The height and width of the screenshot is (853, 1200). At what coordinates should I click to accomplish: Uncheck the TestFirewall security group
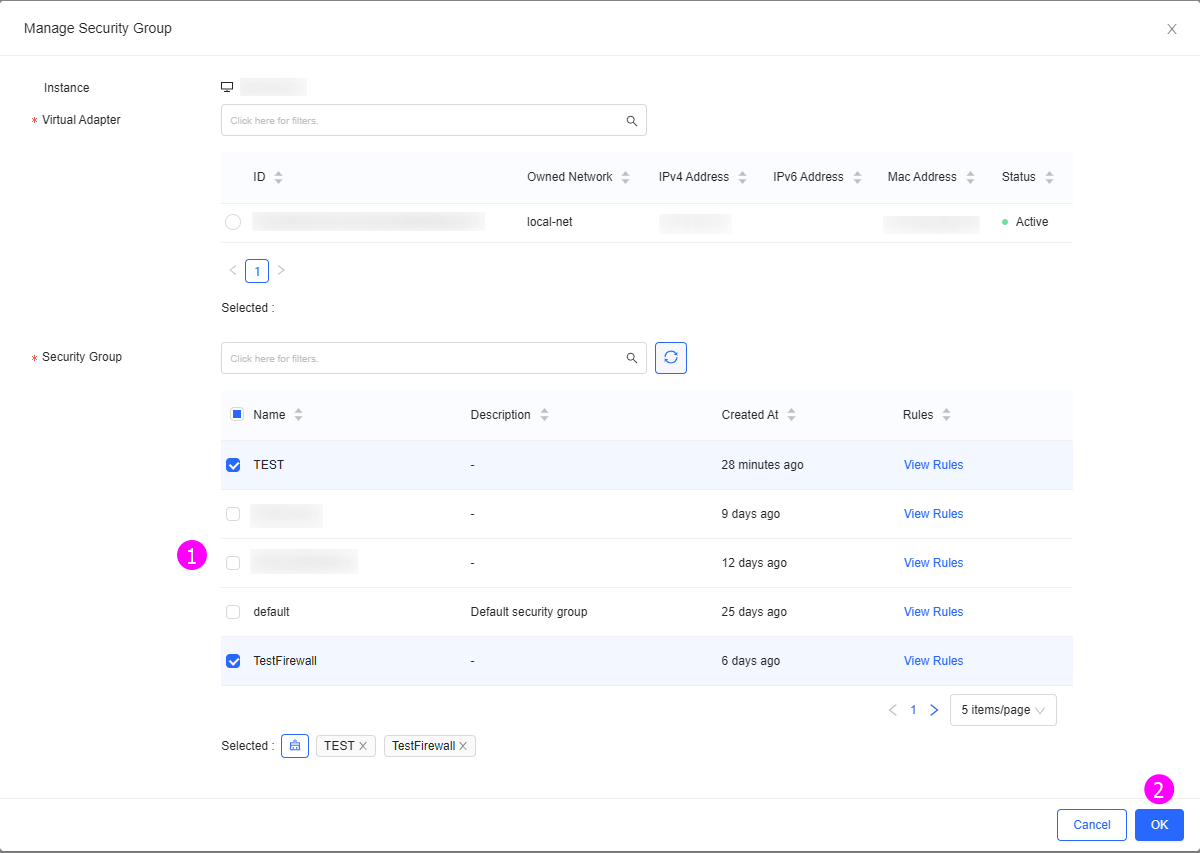tap(233, 661)
